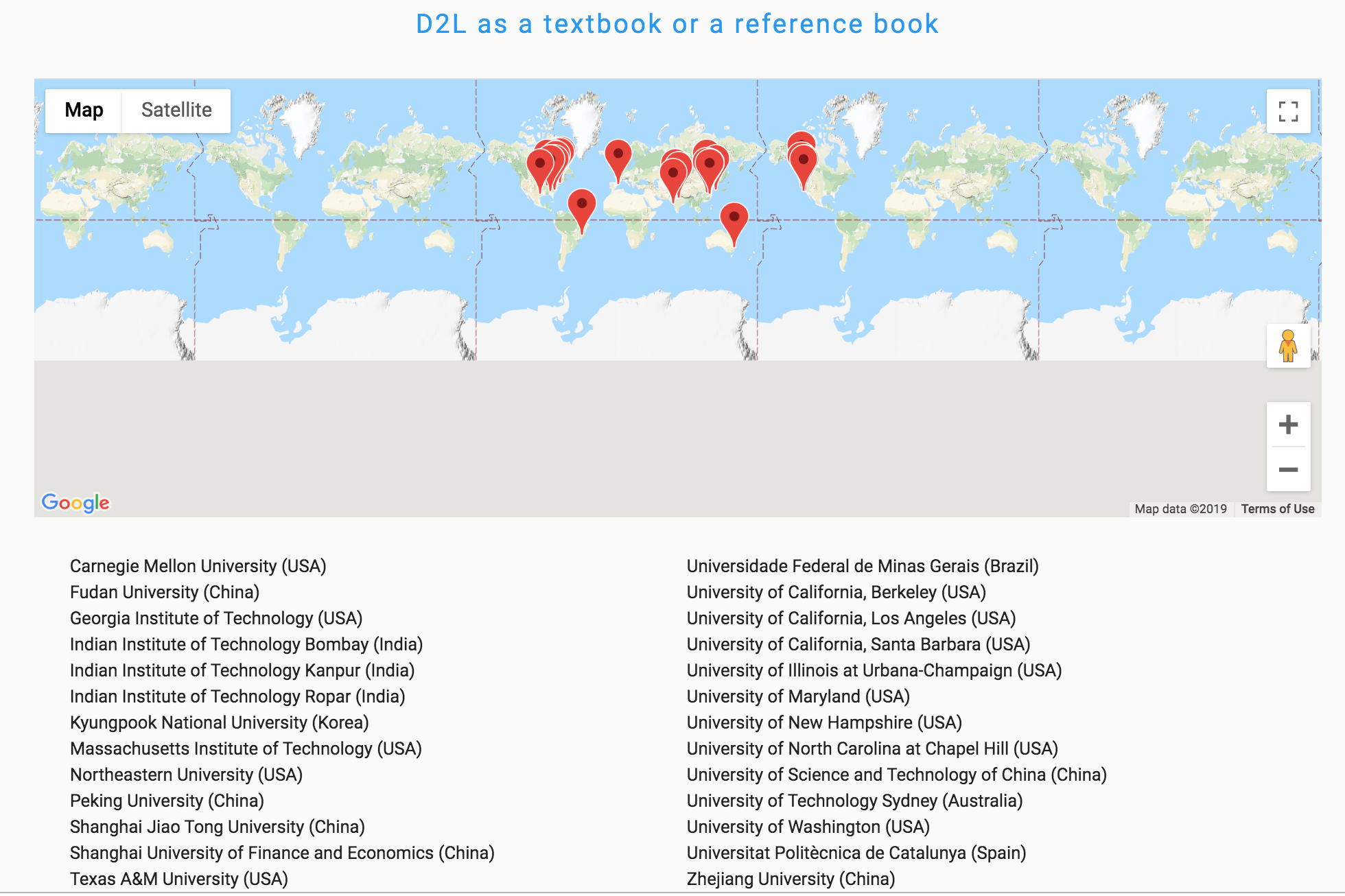Click the marker over India
Image resolution: width=1345 pixels, height=896 pixels.
[673, 175]
